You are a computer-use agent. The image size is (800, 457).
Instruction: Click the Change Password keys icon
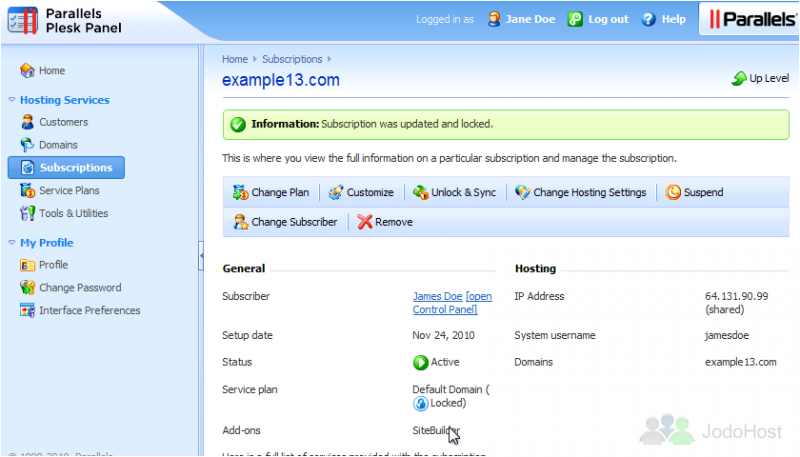[27, 288]
